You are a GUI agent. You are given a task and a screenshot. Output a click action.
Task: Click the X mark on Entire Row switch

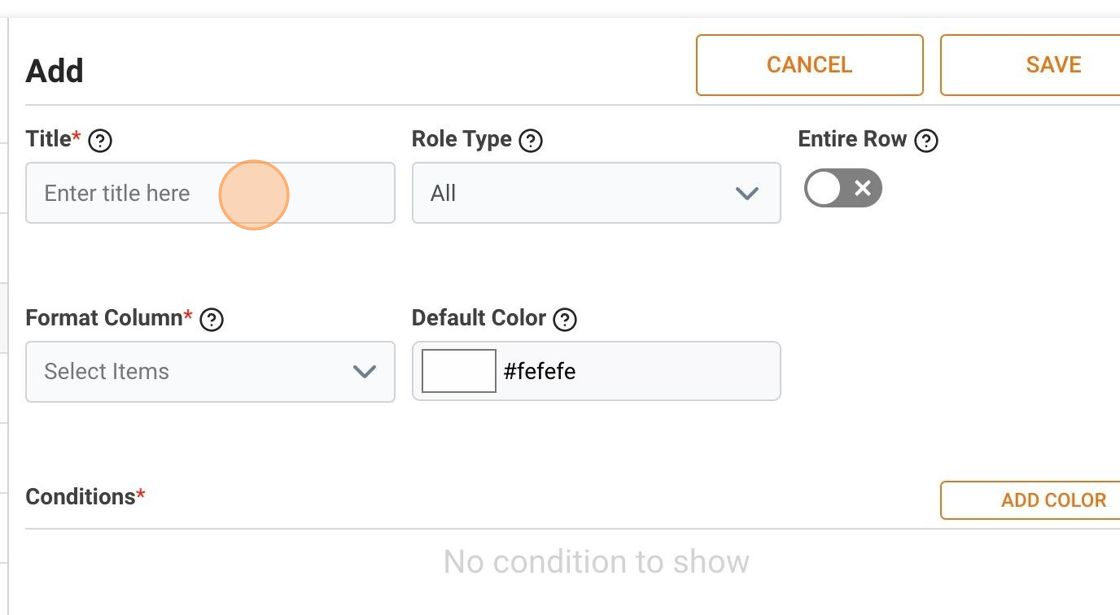862,188
